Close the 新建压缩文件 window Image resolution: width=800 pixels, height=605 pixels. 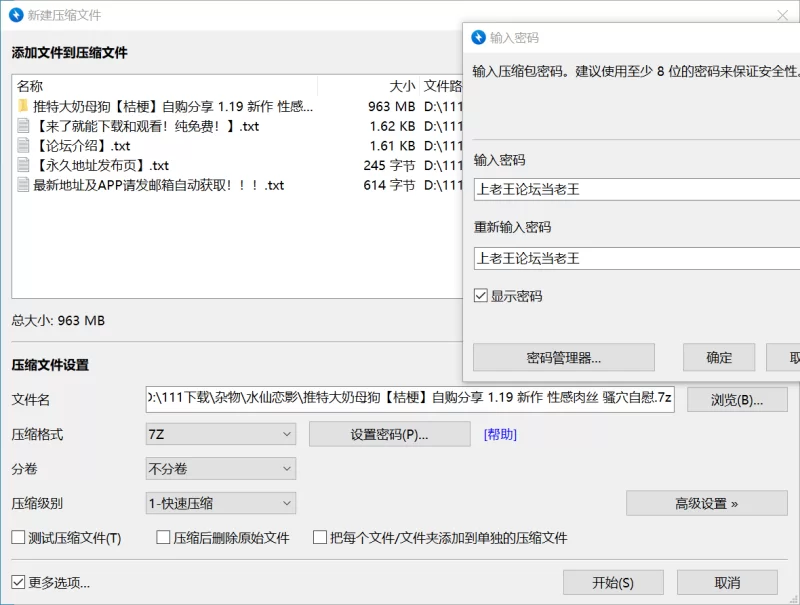pos(782,16)
